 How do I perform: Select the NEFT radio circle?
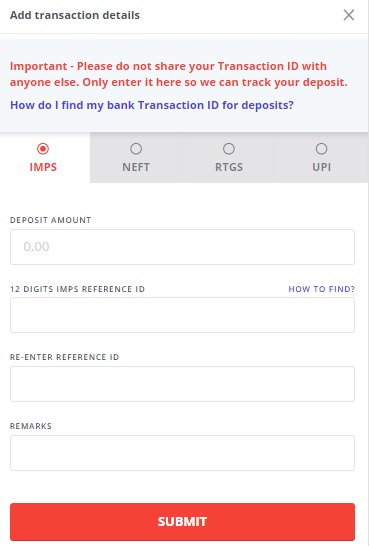[x=136, y=149]
